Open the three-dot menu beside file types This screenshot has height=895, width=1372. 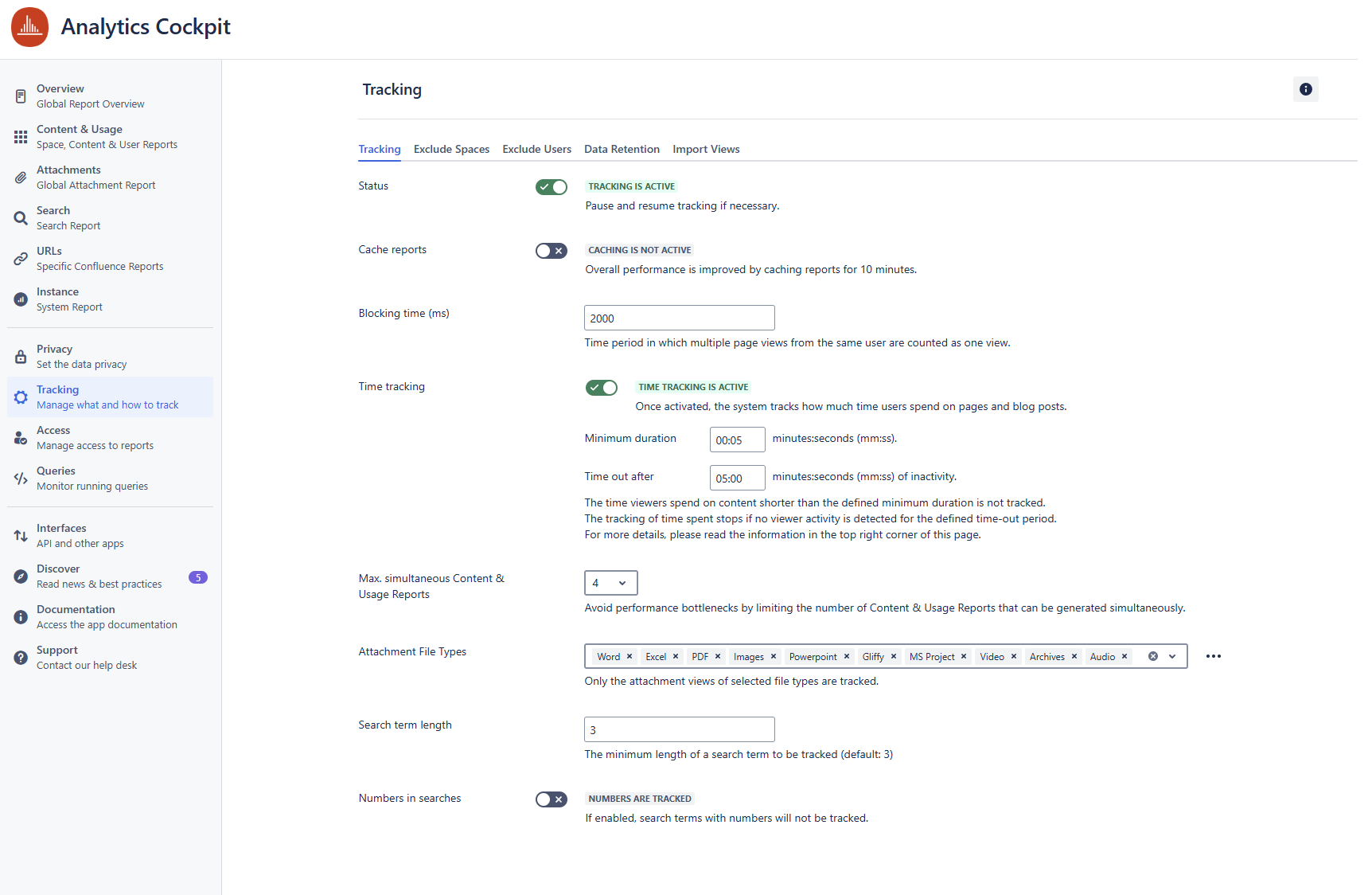click(x=1213, y=656)
